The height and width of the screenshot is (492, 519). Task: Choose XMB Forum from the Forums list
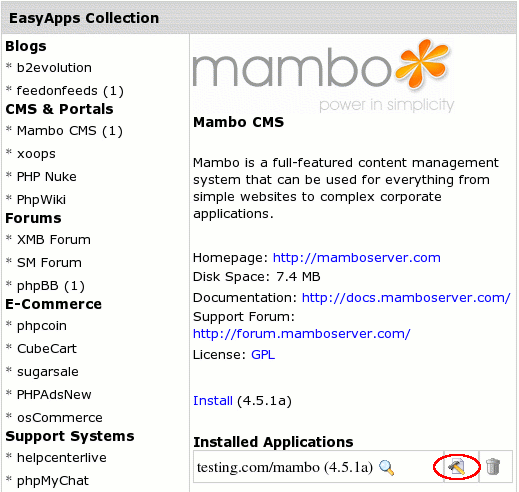pos(54,240)
